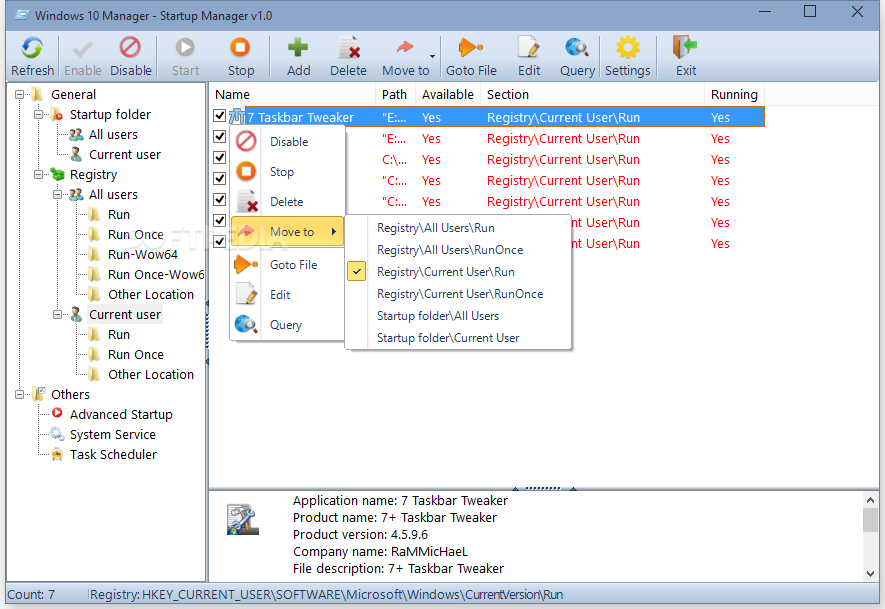Click the greyed Enable toolbar icon
The image size is (885, 609).
click(x=83, y=49)
